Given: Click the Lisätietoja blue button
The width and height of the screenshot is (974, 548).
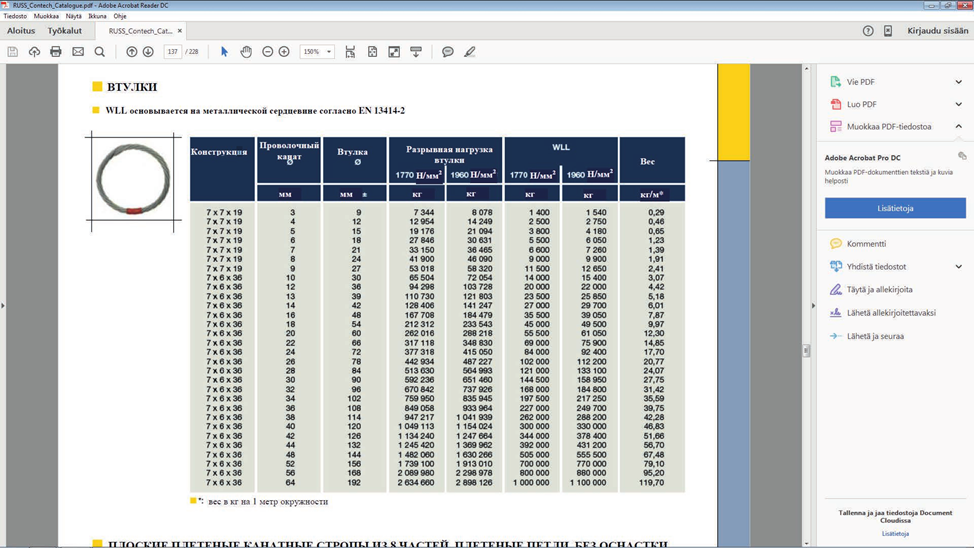Looking at the screenshot, I should tap(895, 208).
